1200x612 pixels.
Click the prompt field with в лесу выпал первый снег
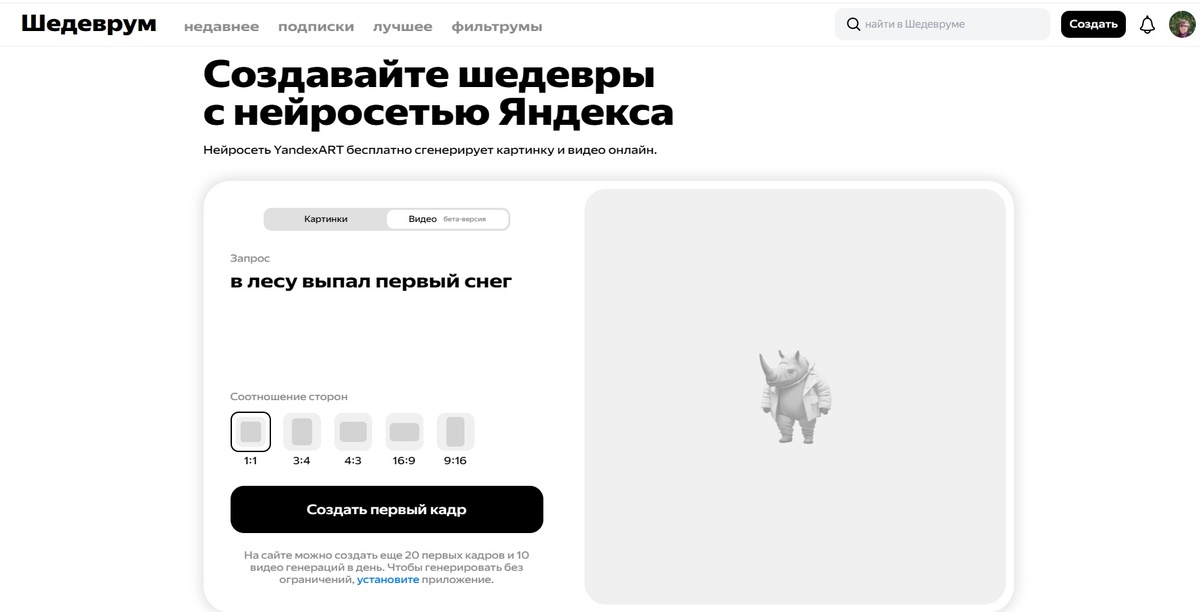(370, 281)
